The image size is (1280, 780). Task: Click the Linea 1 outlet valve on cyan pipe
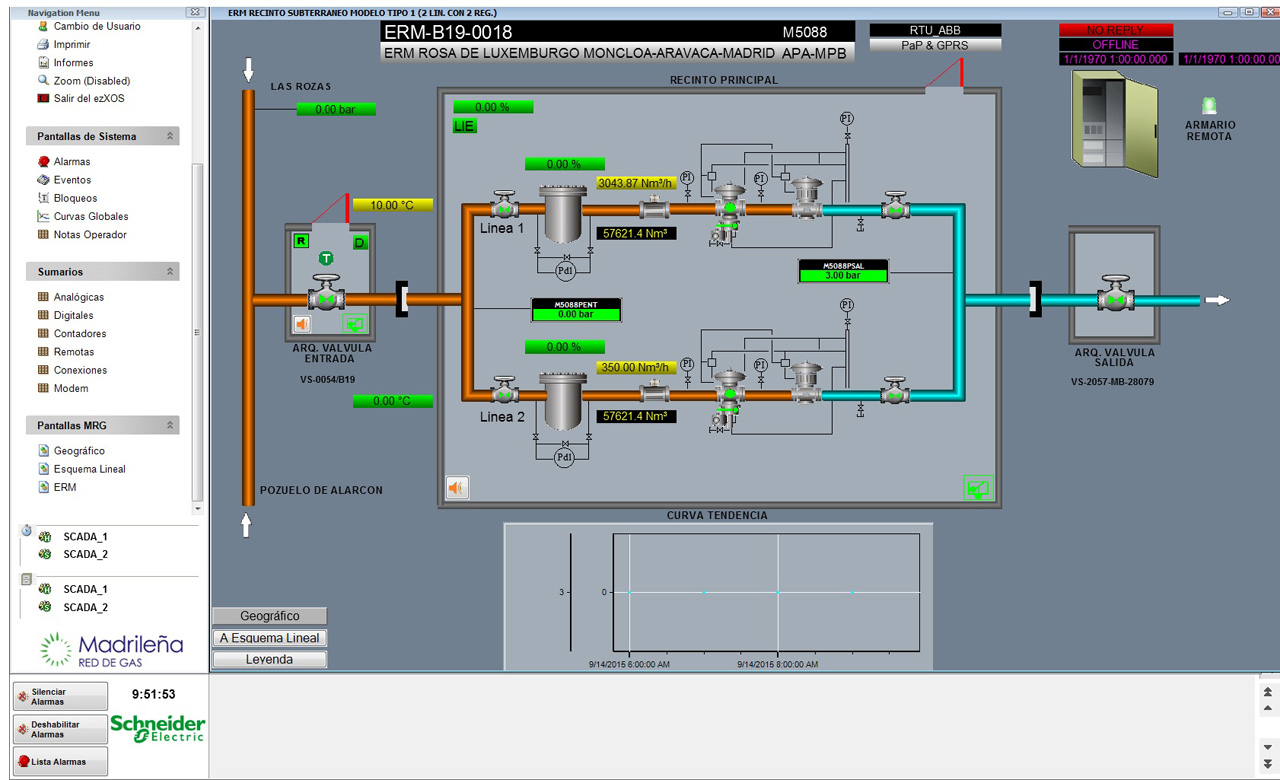pos(895,207)
